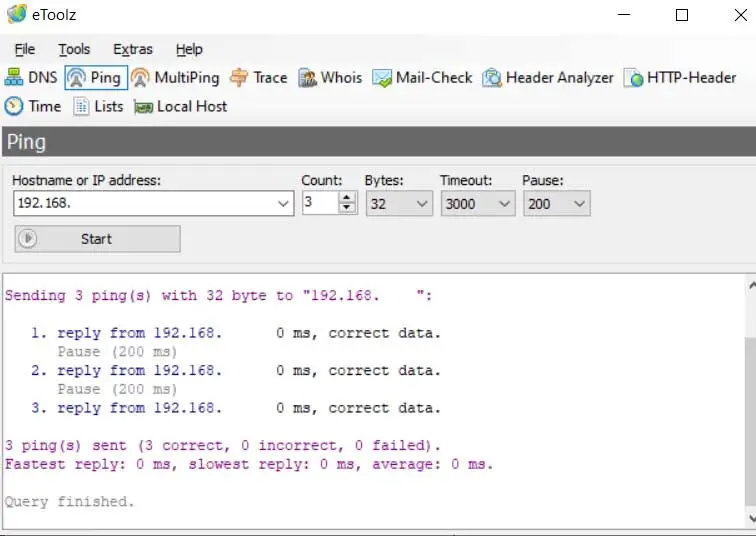
Task: Click the 'Query finished.' text
Action: [x=69, y=501]
